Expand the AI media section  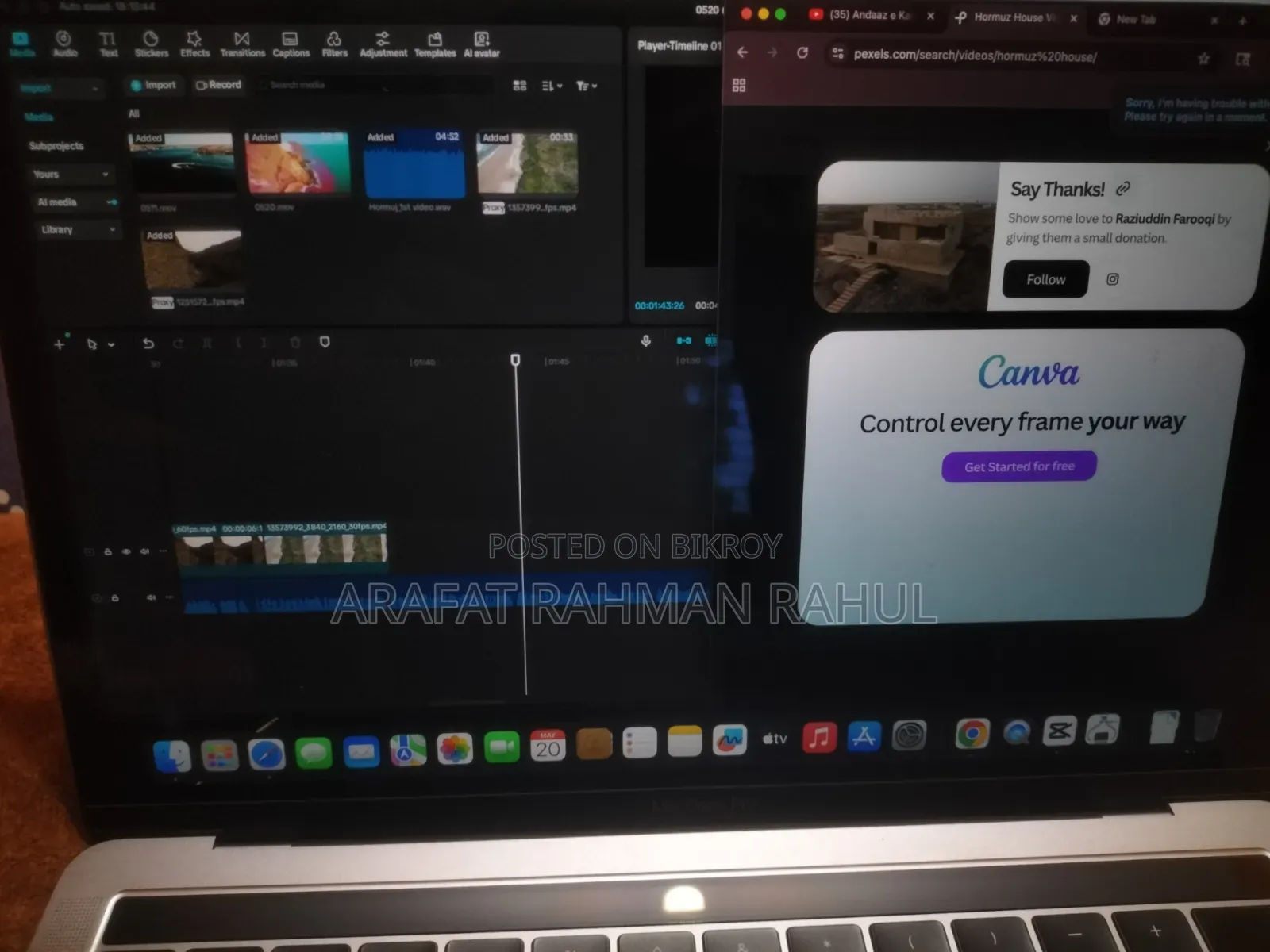(76, 202)
